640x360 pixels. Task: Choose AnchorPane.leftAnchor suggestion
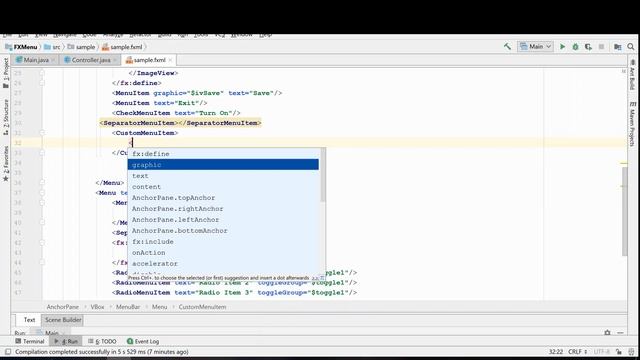[x=223, y=220]
